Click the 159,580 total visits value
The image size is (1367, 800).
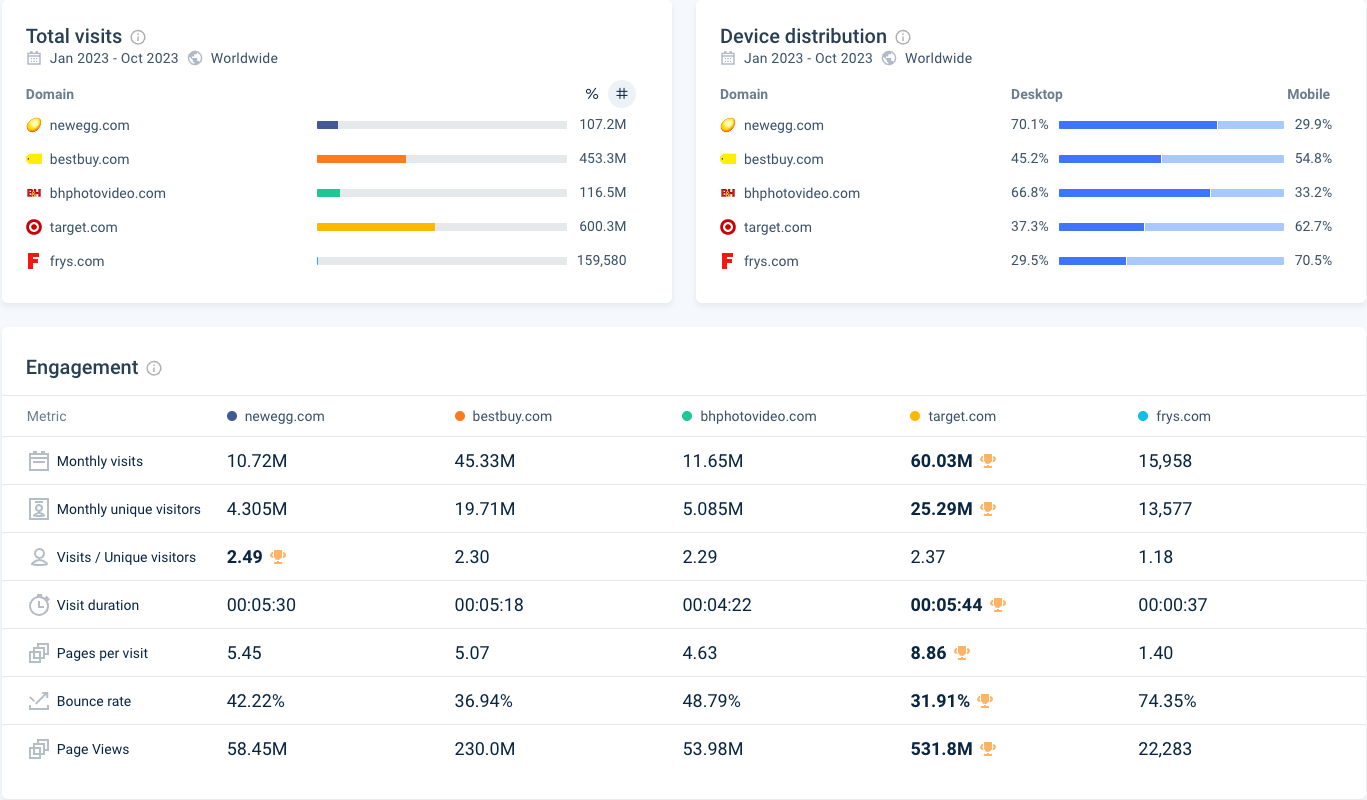(x=602, y=261)
